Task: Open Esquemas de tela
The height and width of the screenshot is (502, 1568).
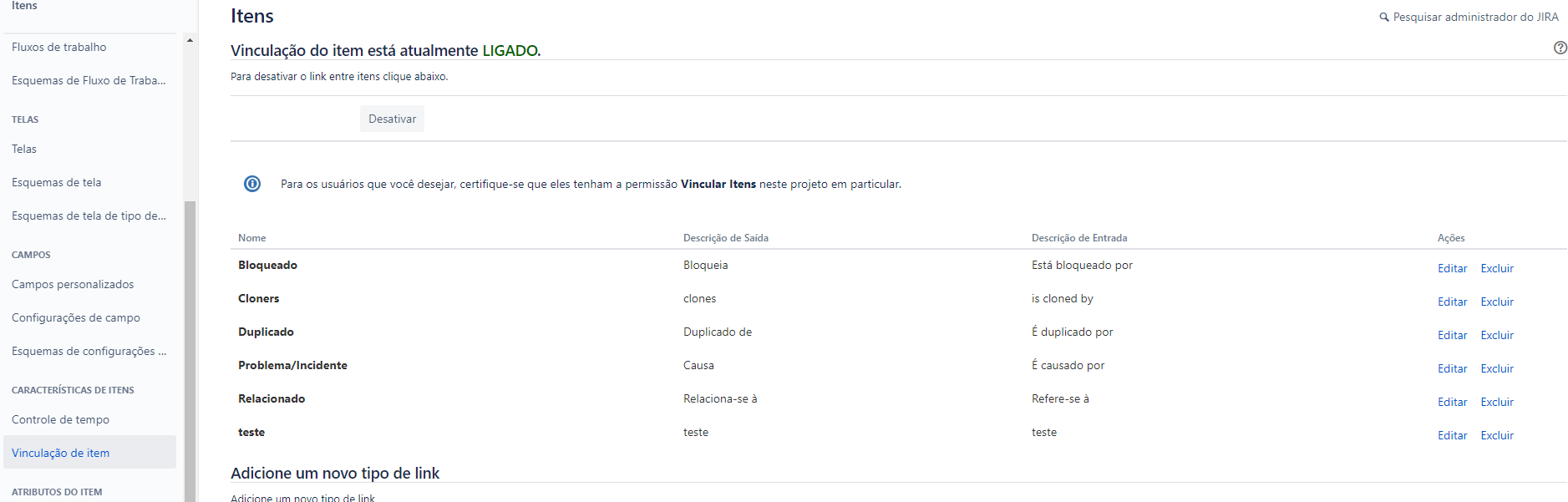Action: [x=57, y=183]
